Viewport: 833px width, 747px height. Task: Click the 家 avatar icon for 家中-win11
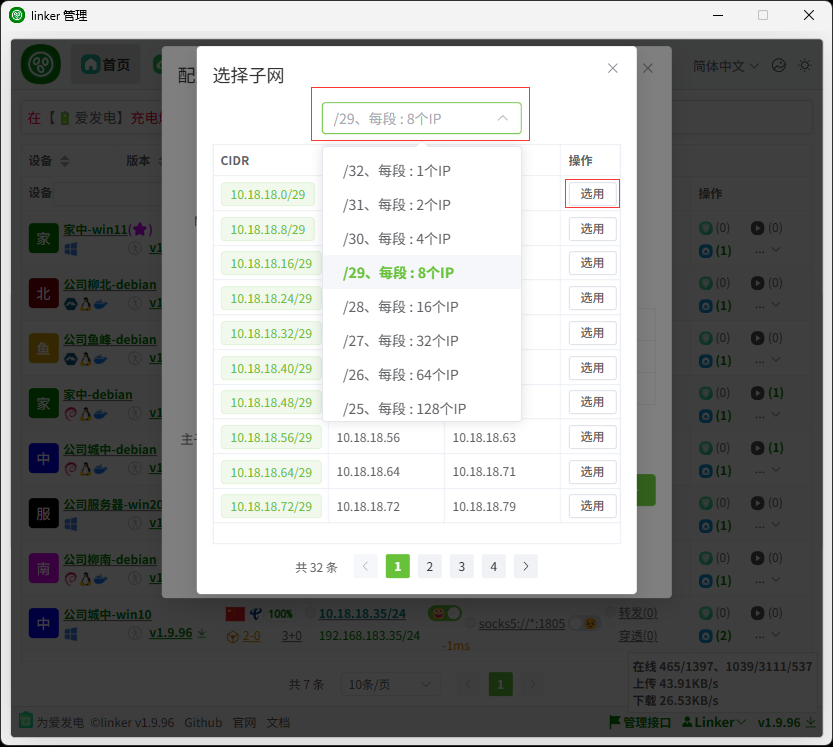(43, 238)
